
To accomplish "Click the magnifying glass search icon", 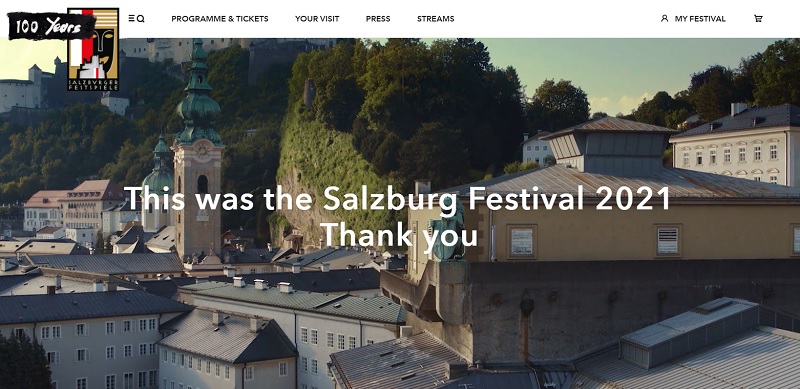I will [141, 19].
